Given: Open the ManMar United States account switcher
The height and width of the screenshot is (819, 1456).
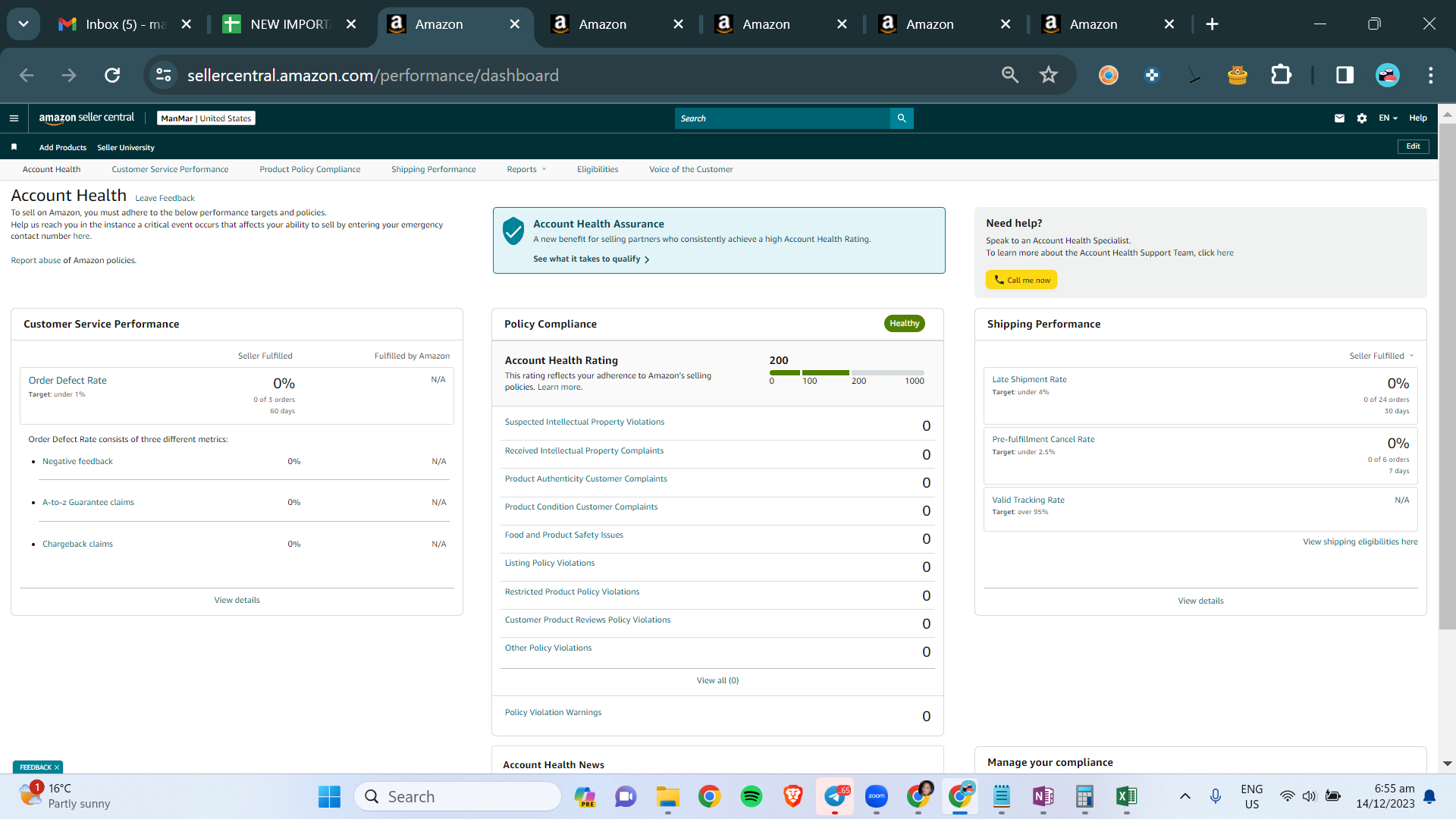Looking at the screenshot, I should click(206, 118).
